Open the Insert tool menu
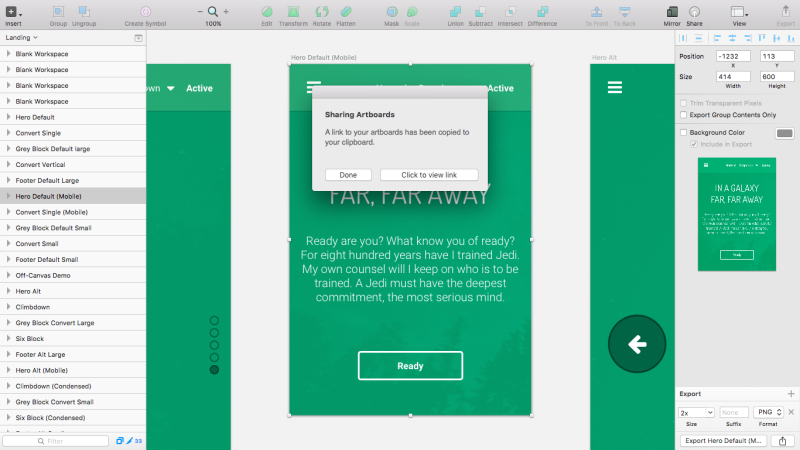This screenshot has width=800, height=450. click(x=13, y=12)
